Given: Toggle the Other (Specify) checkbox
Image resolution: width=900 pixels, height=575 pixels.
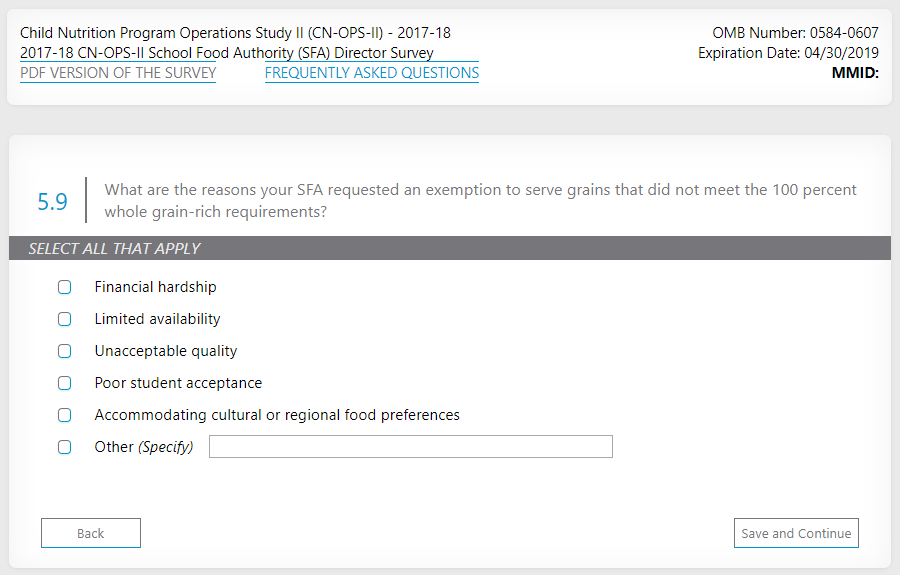Looking at the screenshot, I should click(65, 447).
